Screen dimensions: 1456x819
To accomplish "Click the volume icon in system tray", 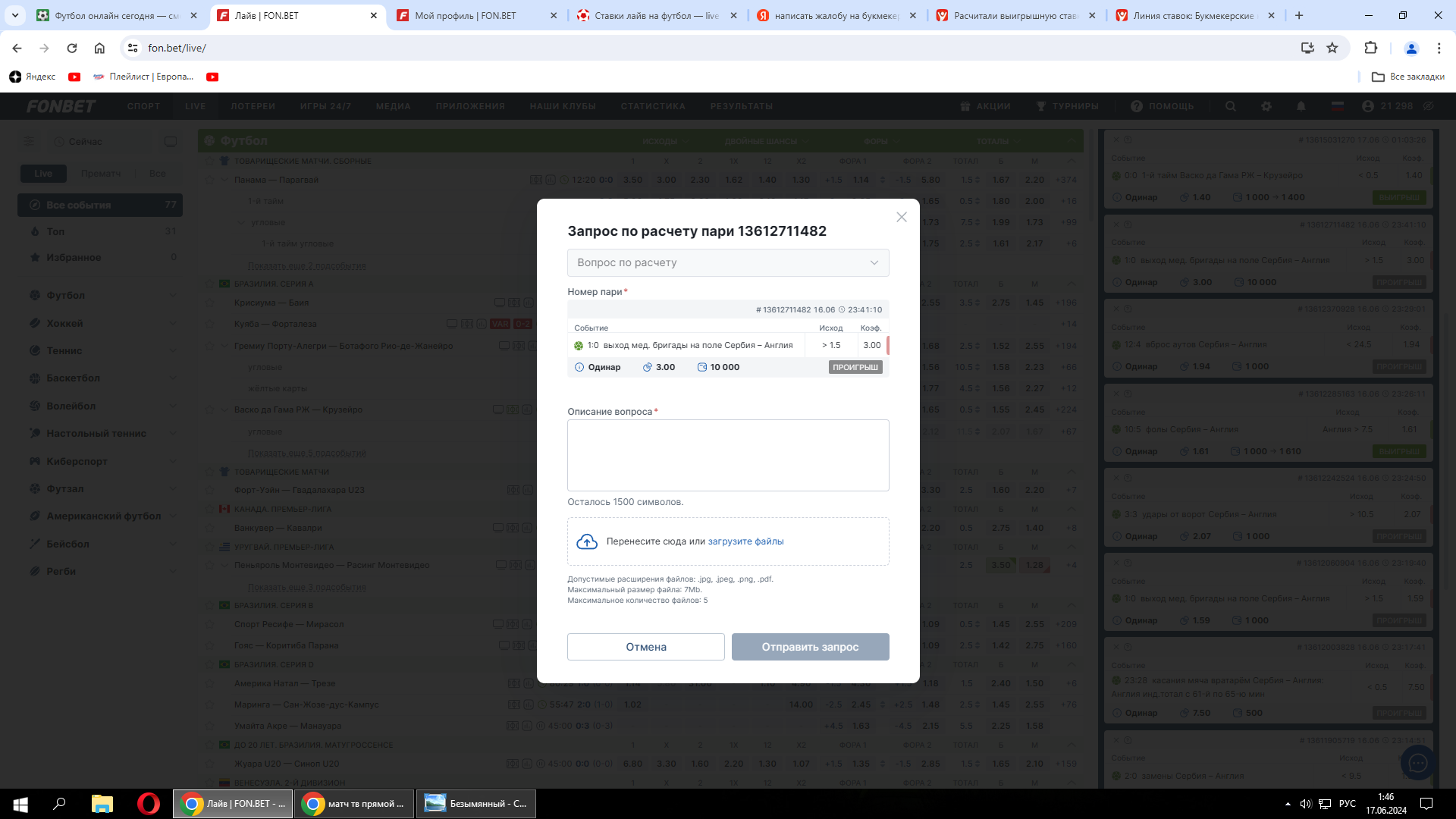I will tap(1305, 803).
